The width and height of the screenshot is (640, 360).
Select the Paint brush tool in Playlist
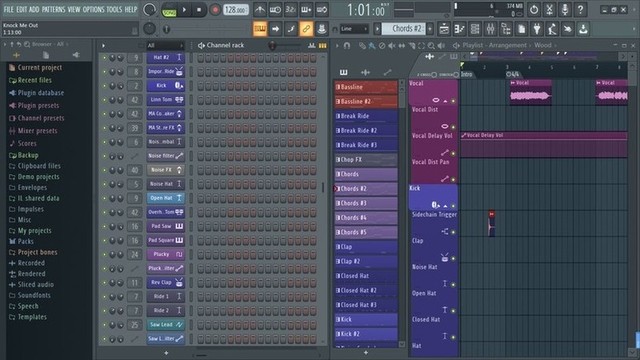coord(372,46)
